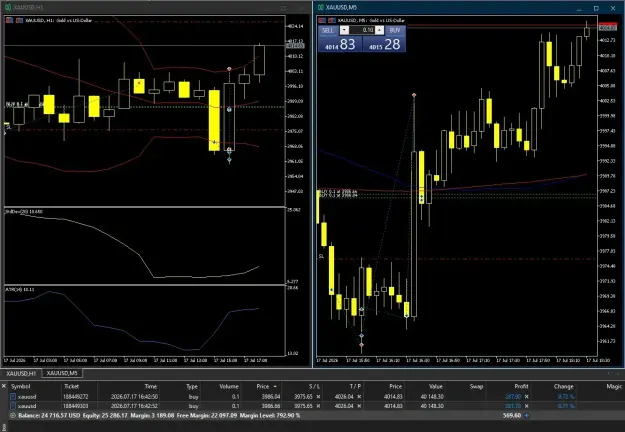Screen dimensions: 625x432
Task: Switch to the XAUUSD,H1 tab
Action: point(21,373)
